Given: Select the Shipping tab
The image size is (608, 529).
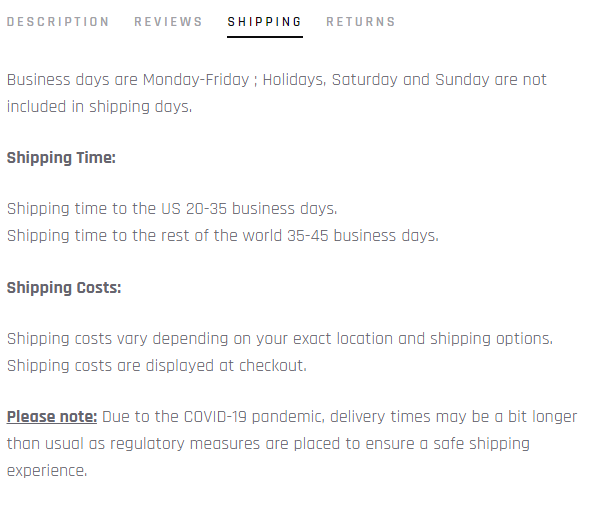Looking at the screenshot, I should 264,22.
